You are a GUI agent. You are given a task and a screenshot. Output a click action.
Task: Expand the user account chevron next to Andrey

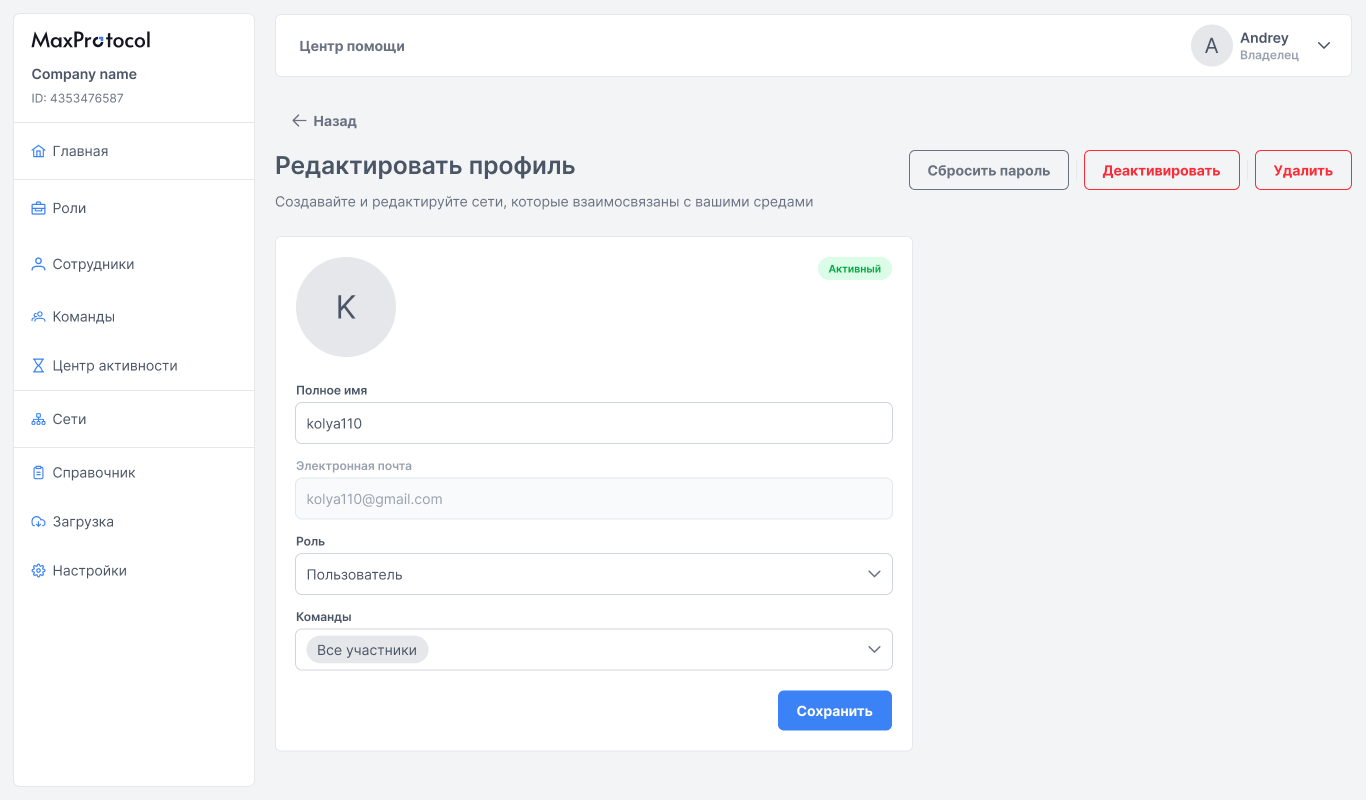1324,46
